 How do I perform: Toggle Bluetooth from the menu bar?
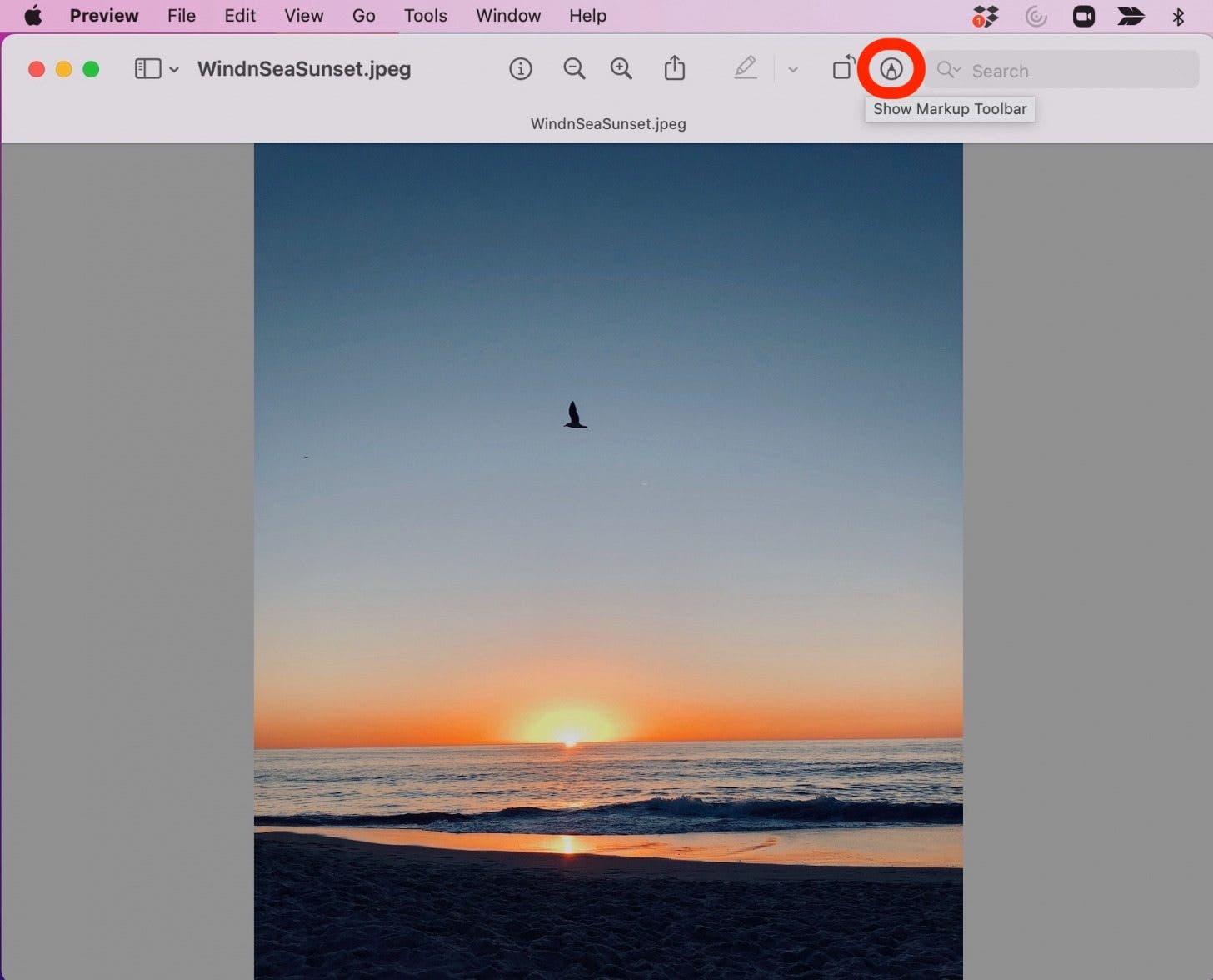click(x=1178, y=15)
